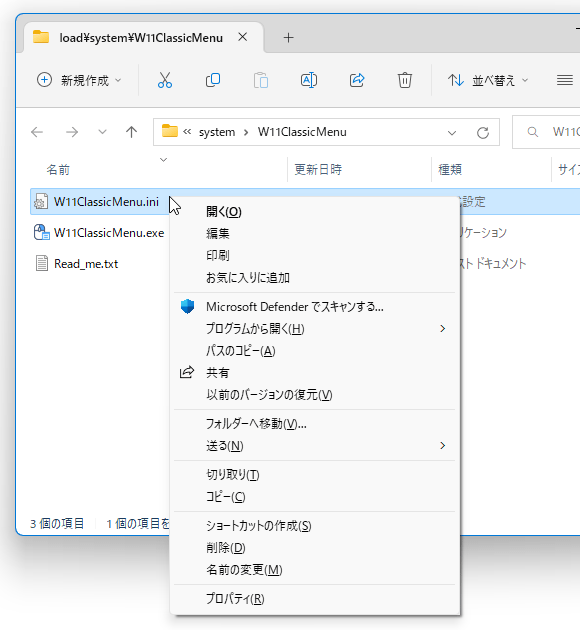Click W11ClassicMenu.ini settings file icon
Screen dimensions: 580x630
41,201
